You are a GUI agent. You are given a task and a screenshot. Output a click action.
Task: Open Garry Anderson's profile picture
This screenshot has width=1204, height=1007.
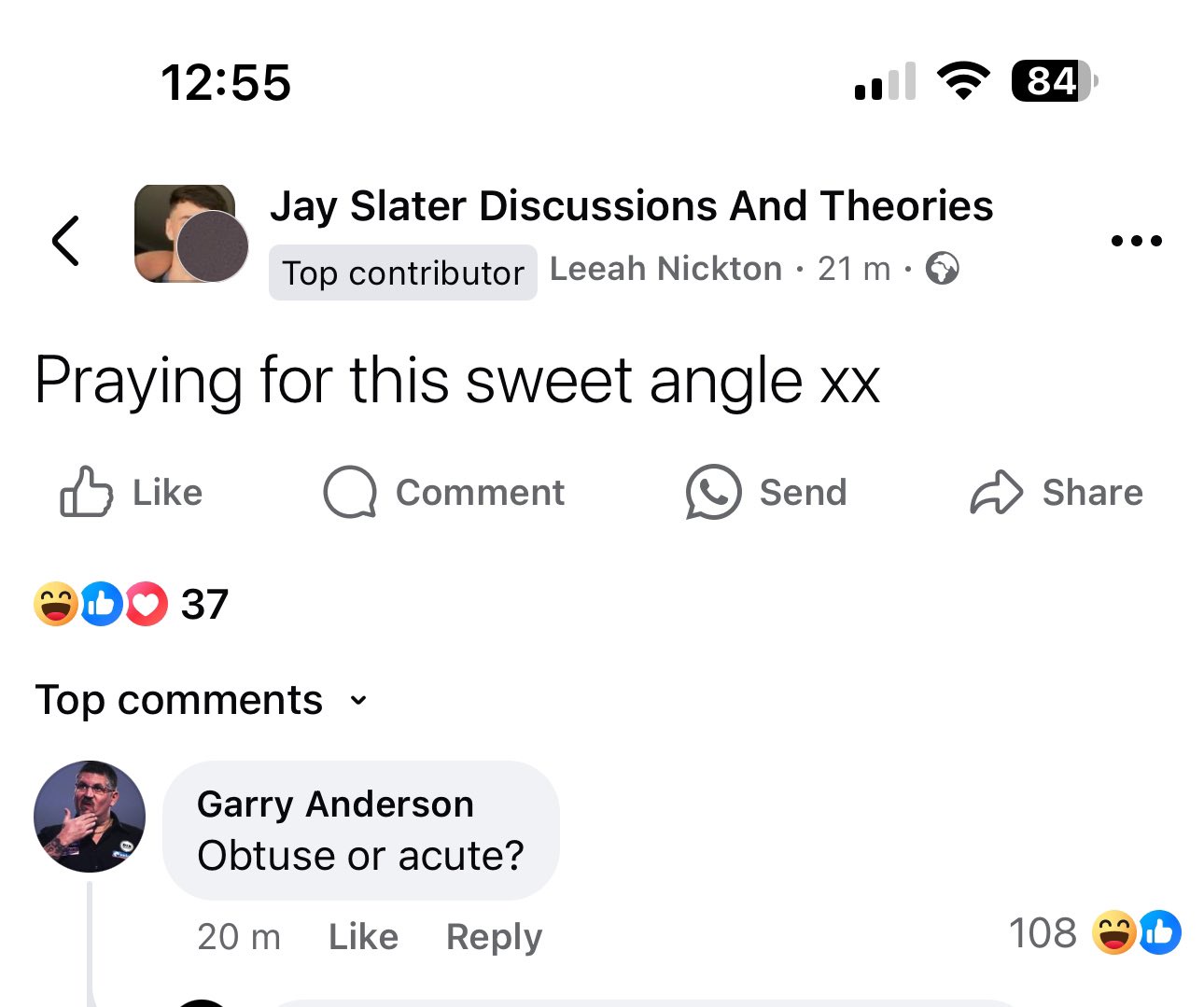point(90,816)
